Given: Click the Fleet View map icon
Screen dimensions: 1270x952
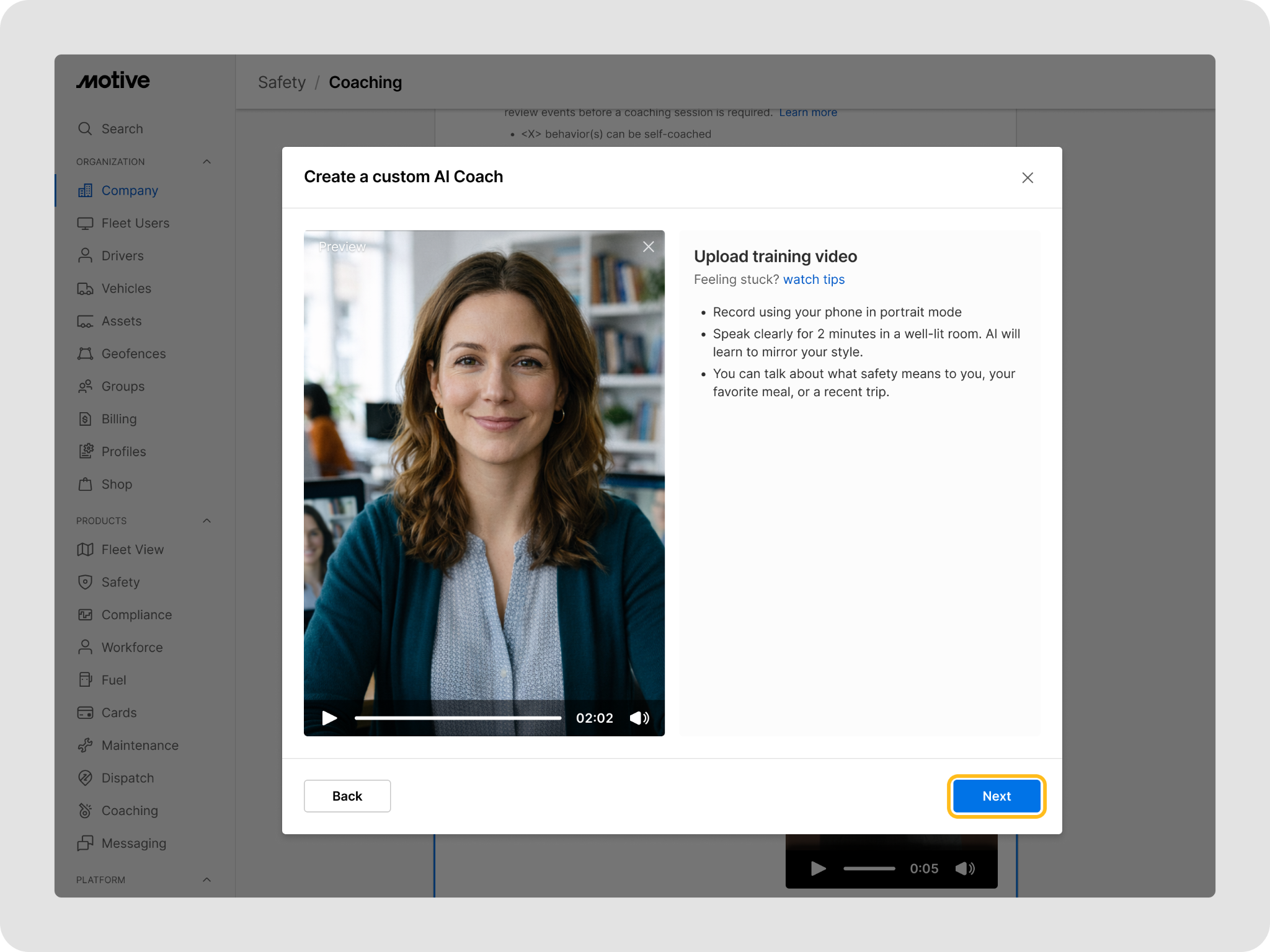Looking at the screenshot, I should 85,549.
